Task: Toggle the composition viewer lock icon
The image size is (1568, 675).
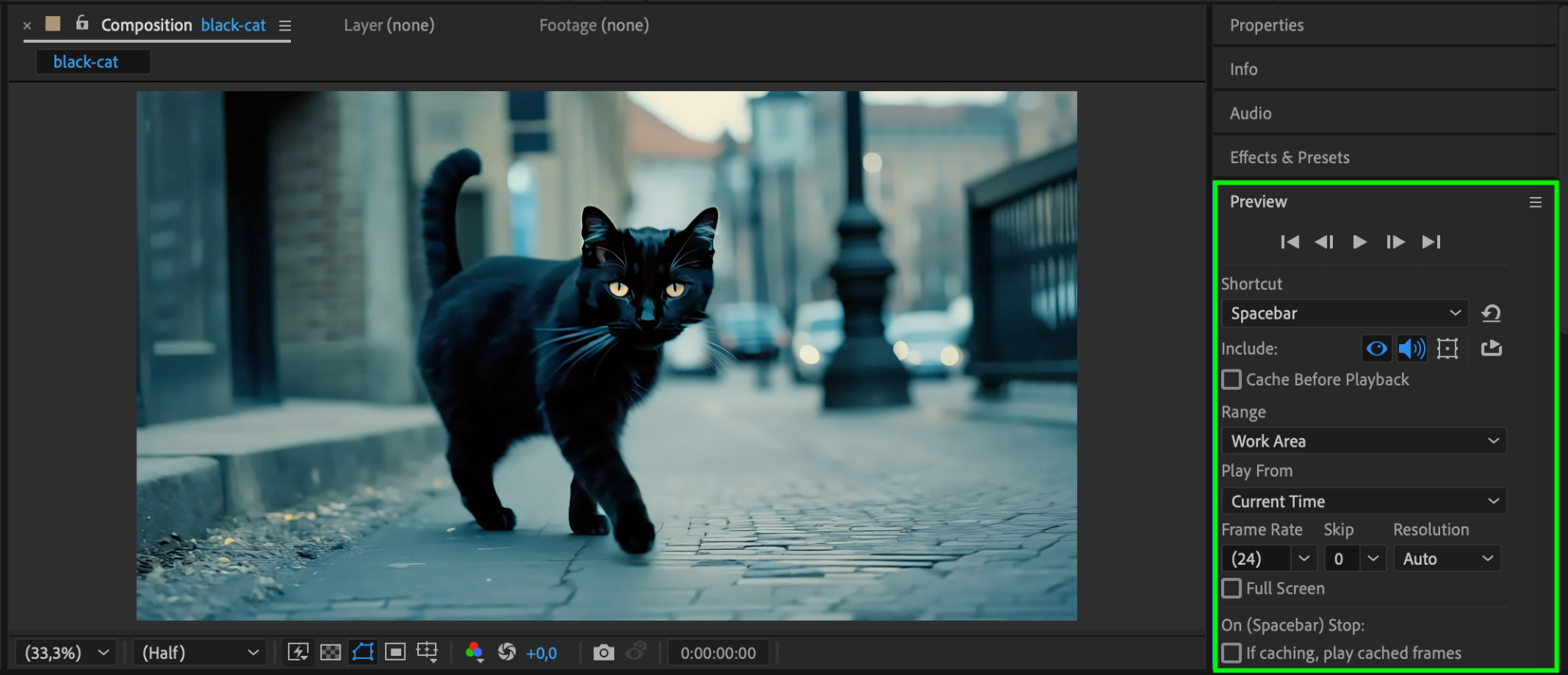Action: pos(82,23)
